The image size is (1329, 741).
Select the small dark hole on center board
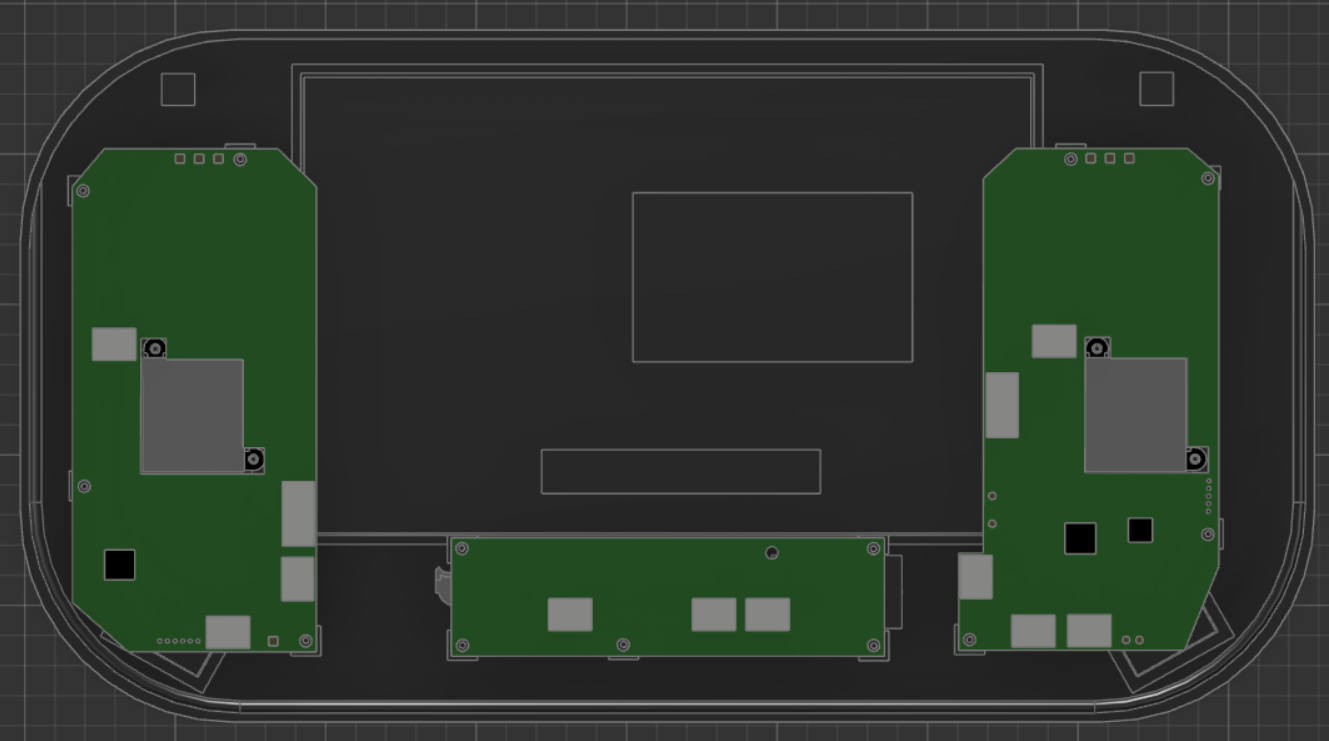click(772, 553)
